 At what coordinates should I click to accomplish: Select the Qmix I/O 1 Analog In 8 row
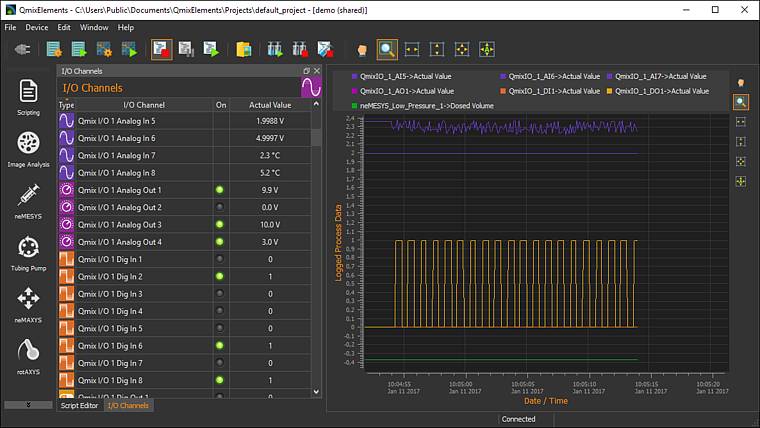184,173
